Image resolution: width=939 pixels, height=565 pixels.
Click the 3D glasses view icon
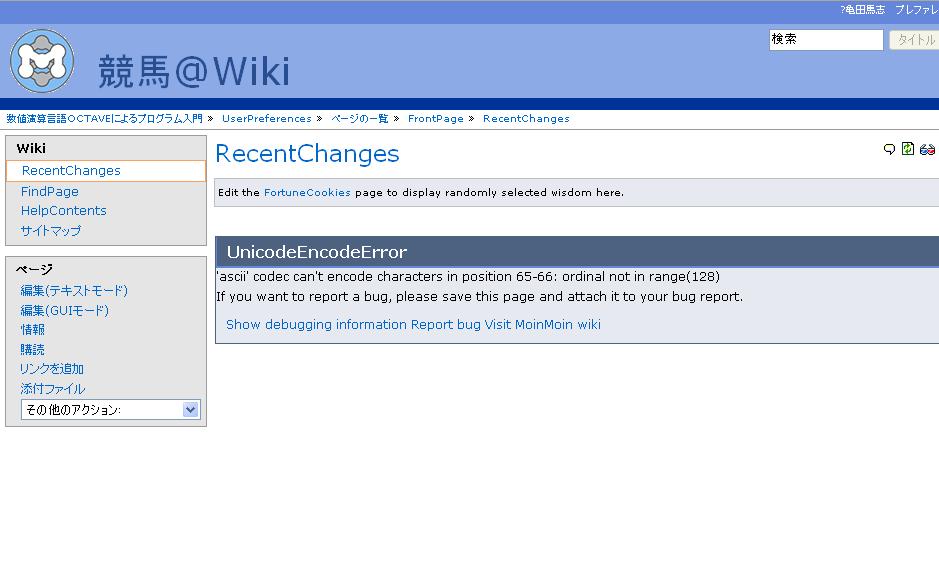click(x=927, y=150)
